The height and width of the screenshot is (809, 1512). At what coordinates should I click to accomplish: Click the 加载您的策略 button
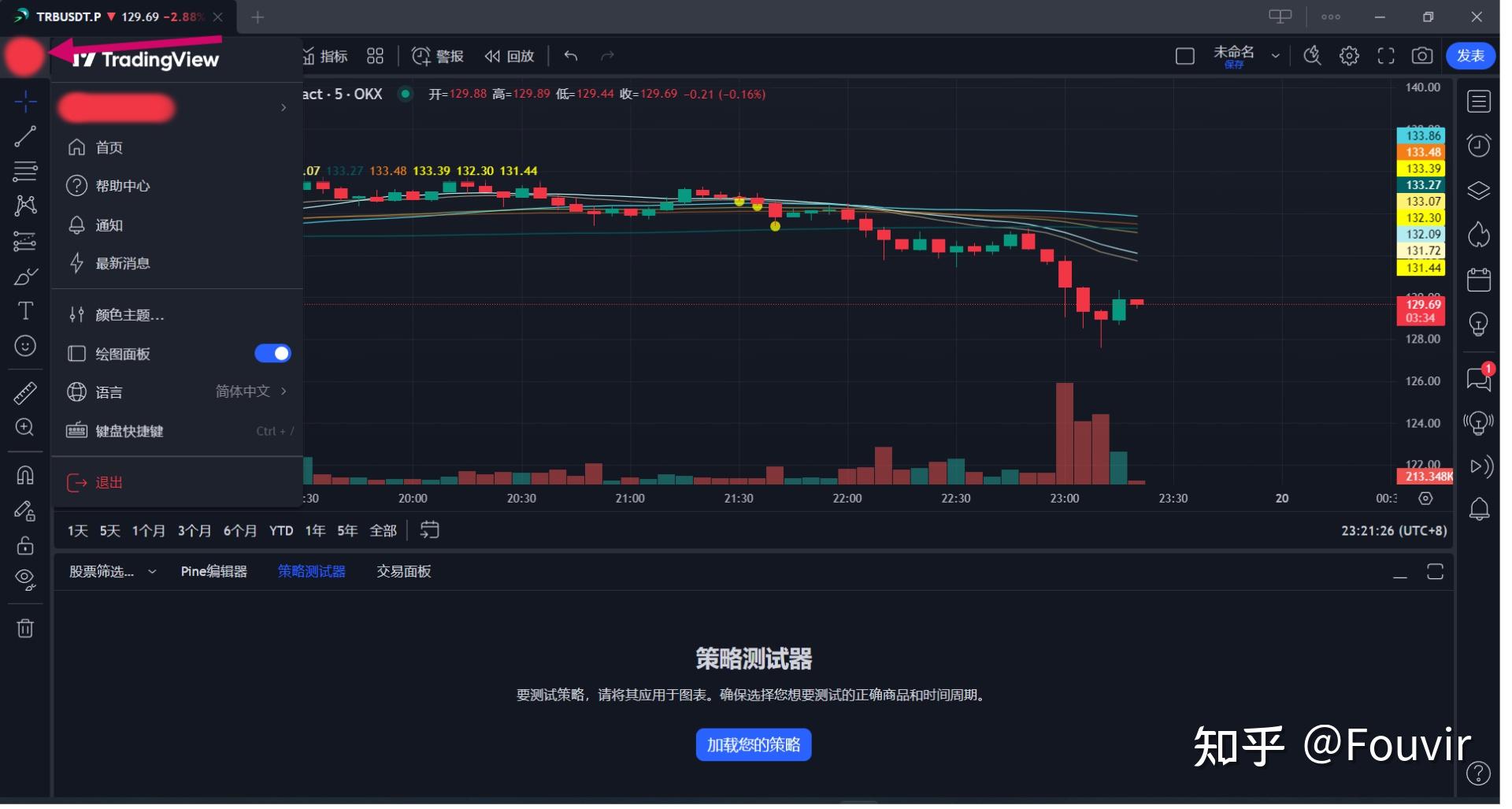(x=753, y=744)
